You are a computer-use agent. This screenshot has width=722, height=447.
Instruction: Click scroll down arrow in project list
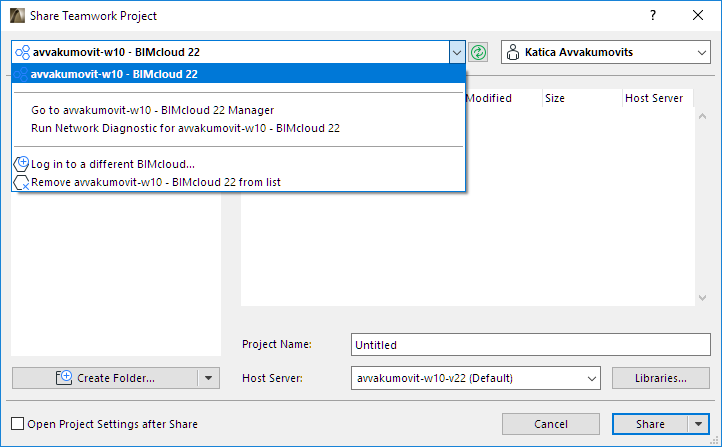click(702, 298)
